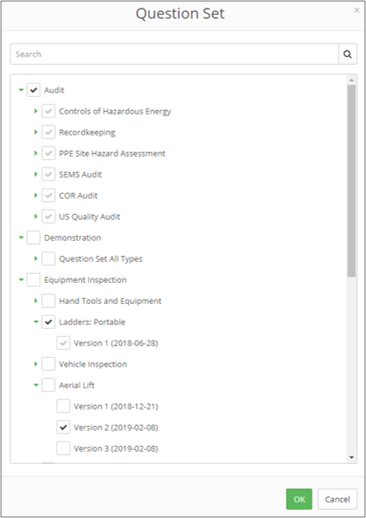Check Version 1 (2018-12-21) checkbox
Screen dimensions: 366x518
[x=63, y=406]
